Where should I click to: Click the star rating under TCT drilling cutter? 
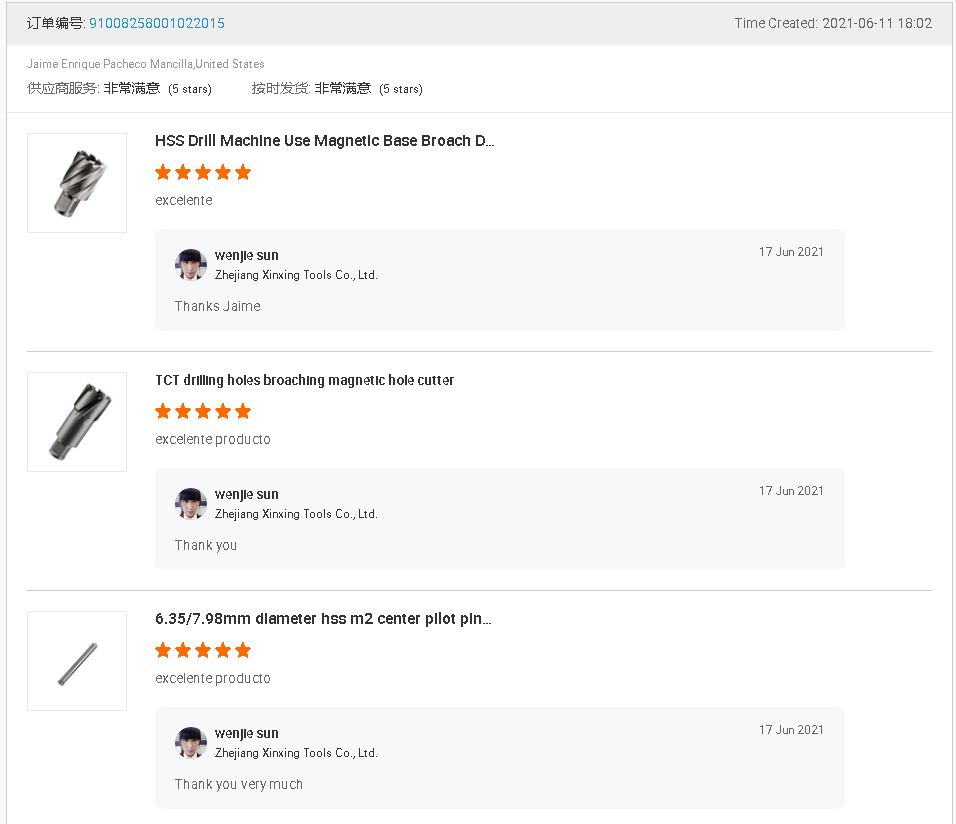203,411
